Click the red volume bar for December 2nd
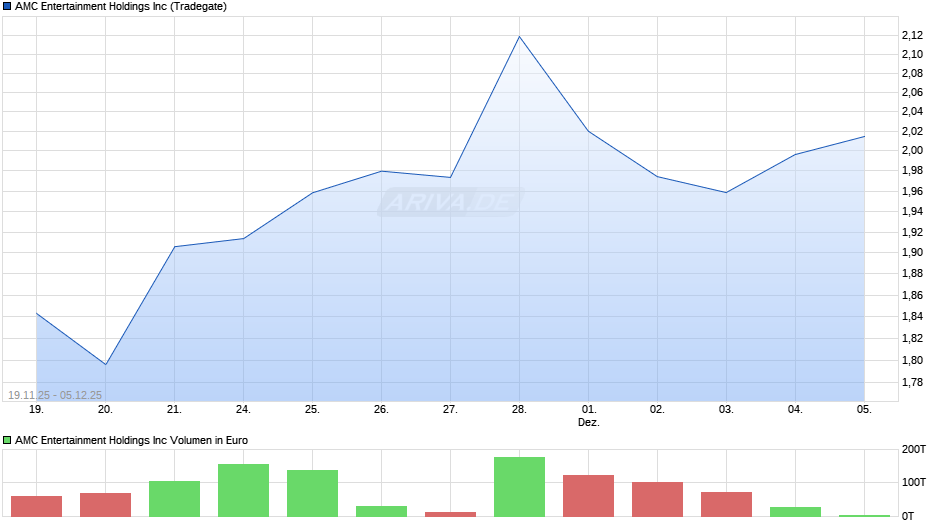This screenshot has width=940, height=526. [658, 500]
